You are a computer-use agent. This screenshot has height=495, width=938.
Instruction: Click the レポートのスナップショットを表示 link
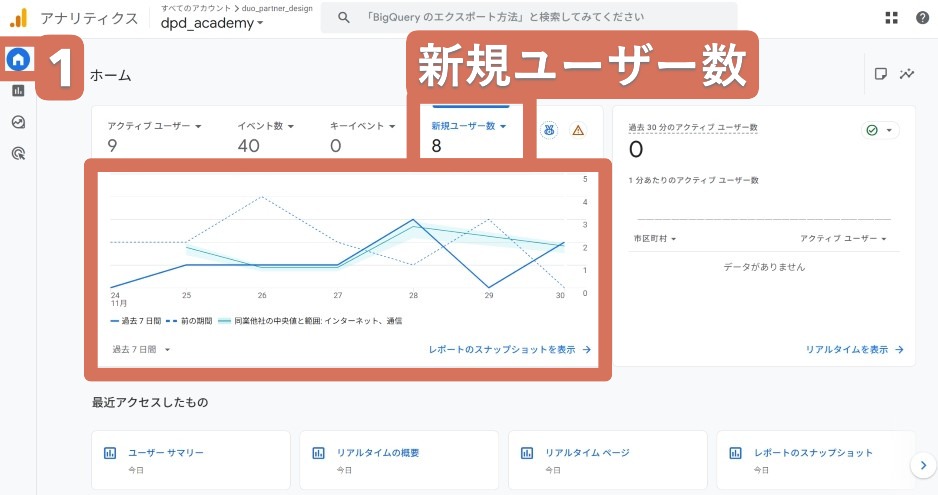[x=509, y=350]
